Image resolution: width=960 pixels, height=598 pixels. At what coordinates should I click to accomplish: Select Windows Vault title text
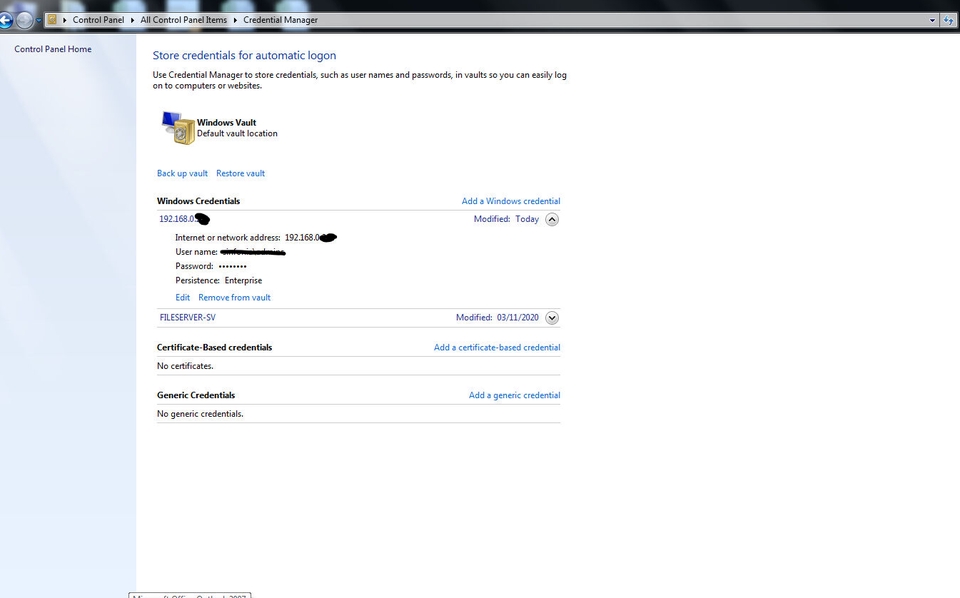point(227,122)
